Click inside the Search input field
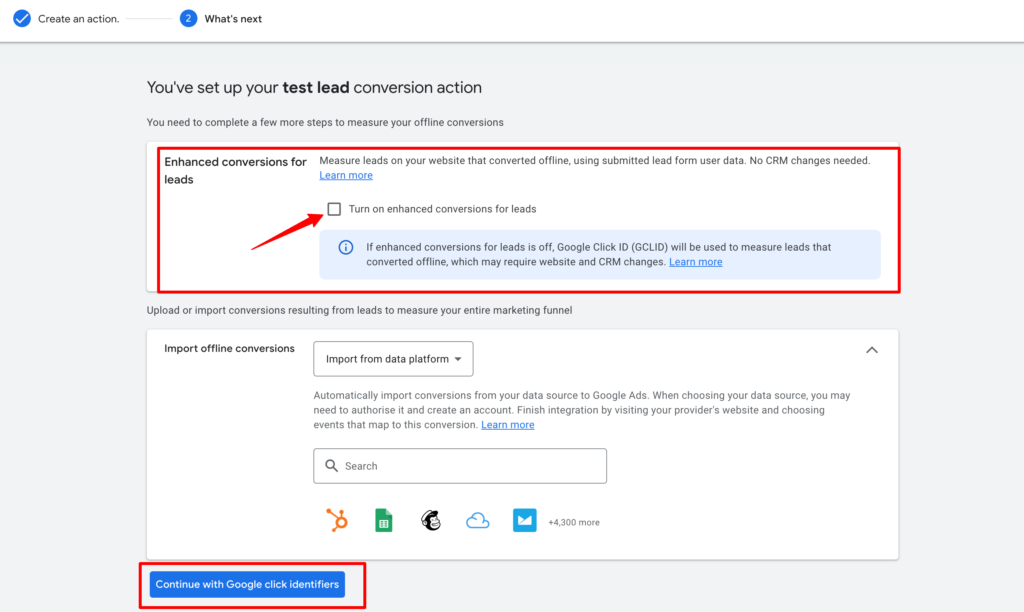The image size is (1024, 612). pos(460,466)
